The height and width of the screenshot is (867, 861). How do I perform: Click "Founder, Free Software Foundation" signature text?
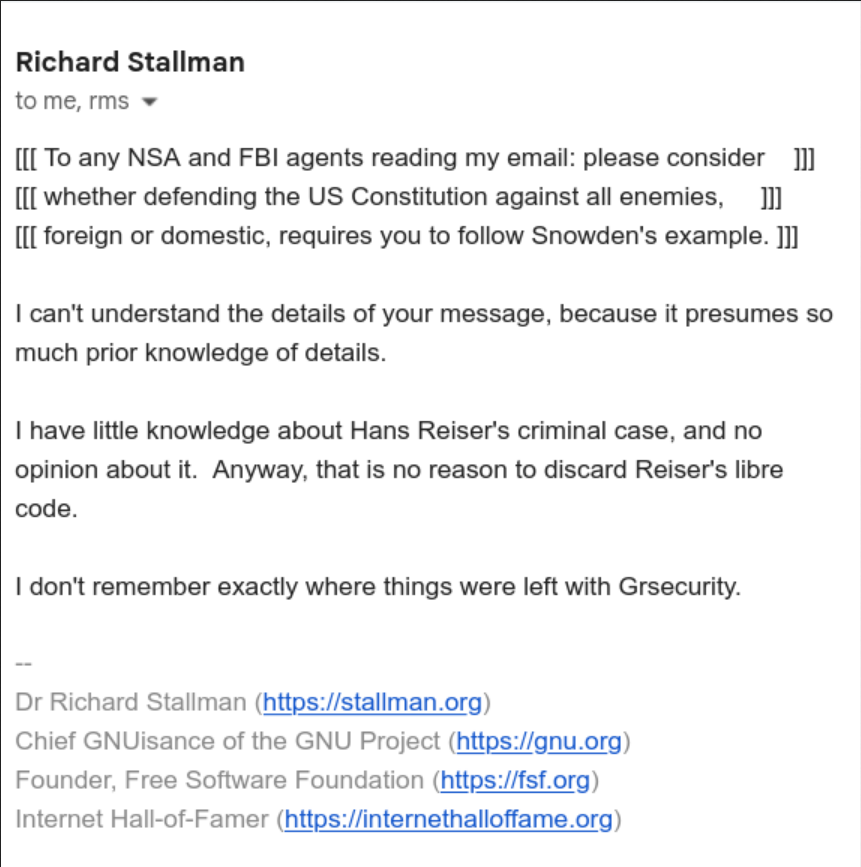pyautogui.click(x=220, y=780)
